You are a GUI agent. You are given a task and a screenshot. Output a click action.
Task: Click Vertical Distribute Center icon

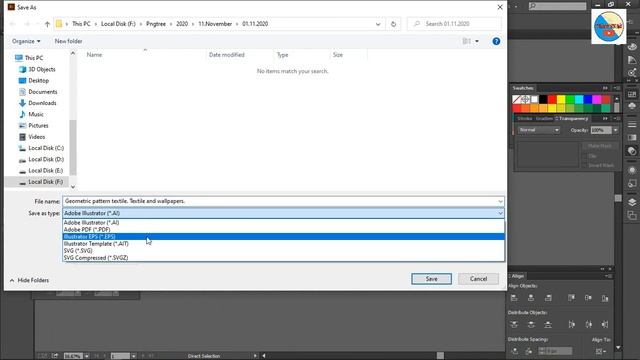tap(531, 324)
